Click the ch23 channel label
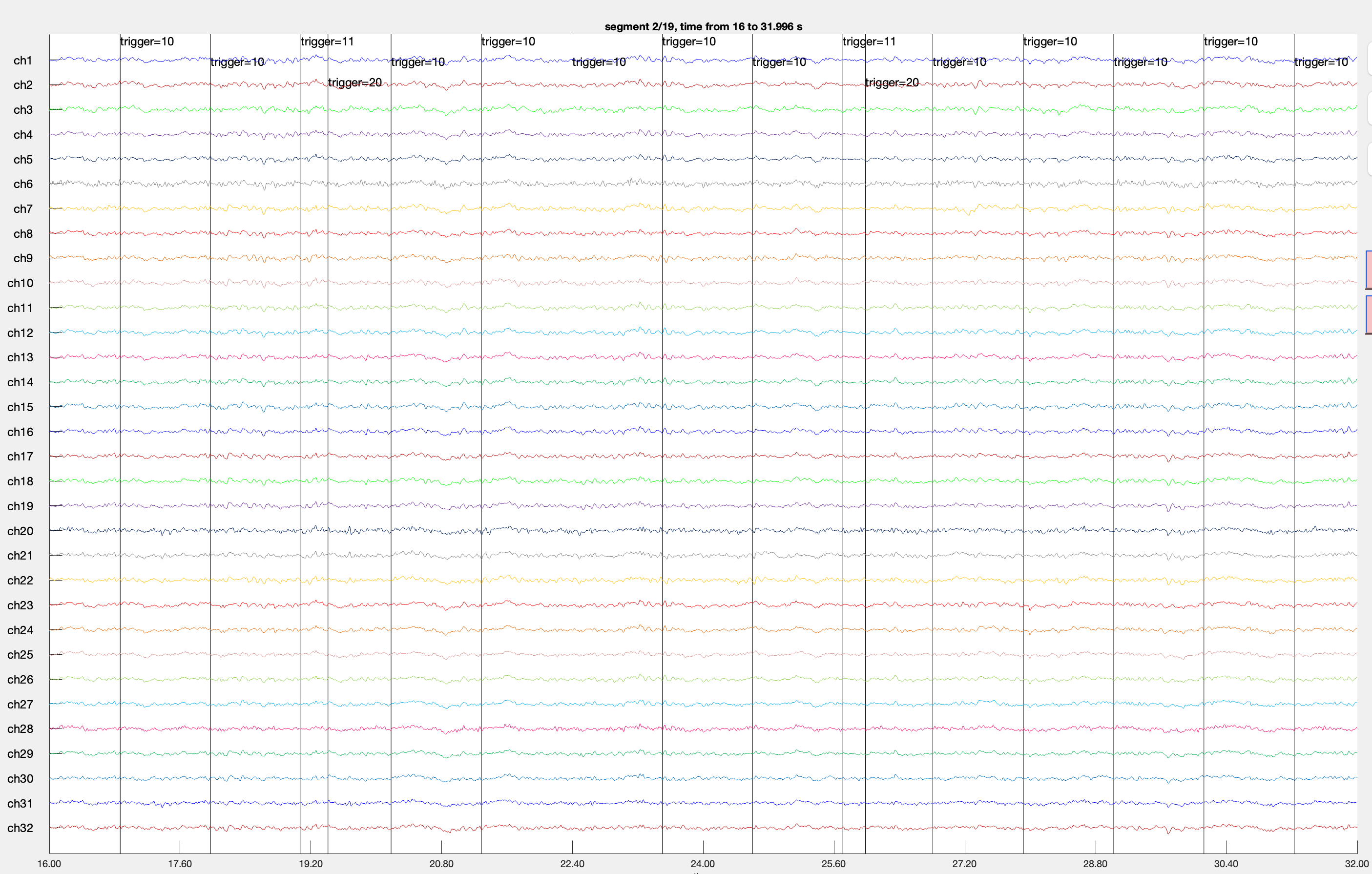This screenshot has height=874, width=1372. coord(20,605)
